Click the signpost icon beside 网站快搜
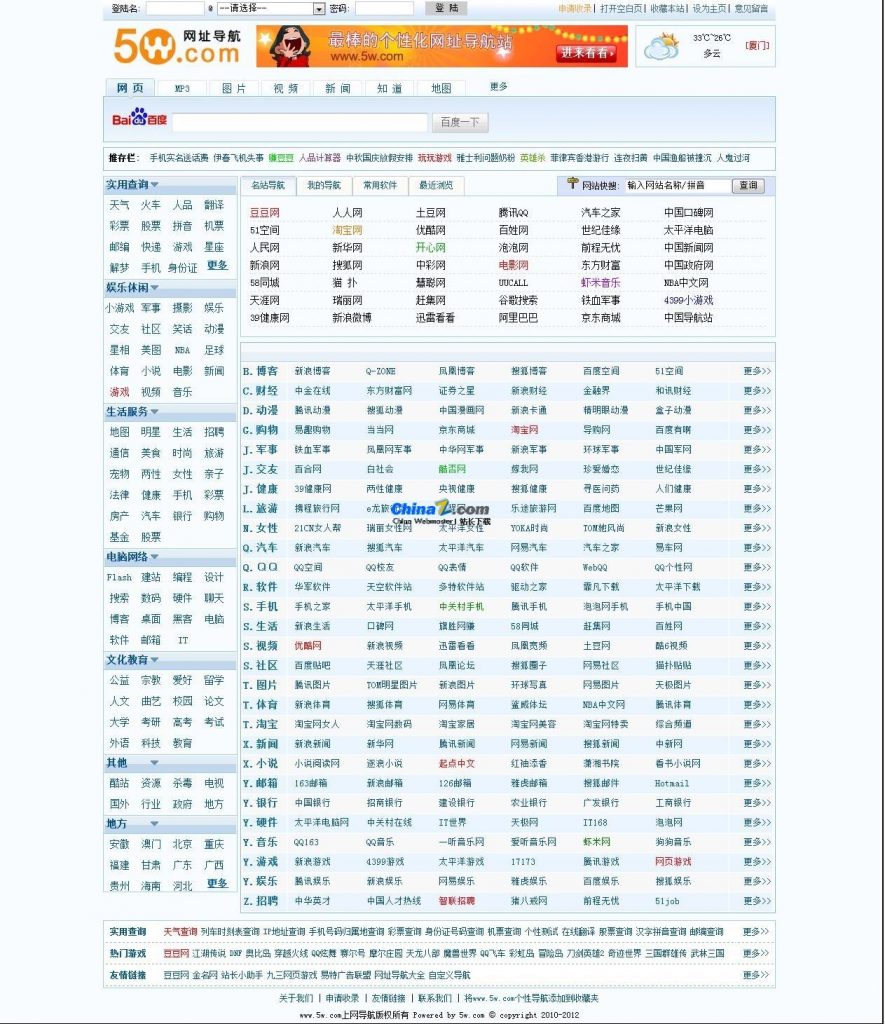Image resolution: width=885 pixels, height=1024 pixels. coord(573,184)
